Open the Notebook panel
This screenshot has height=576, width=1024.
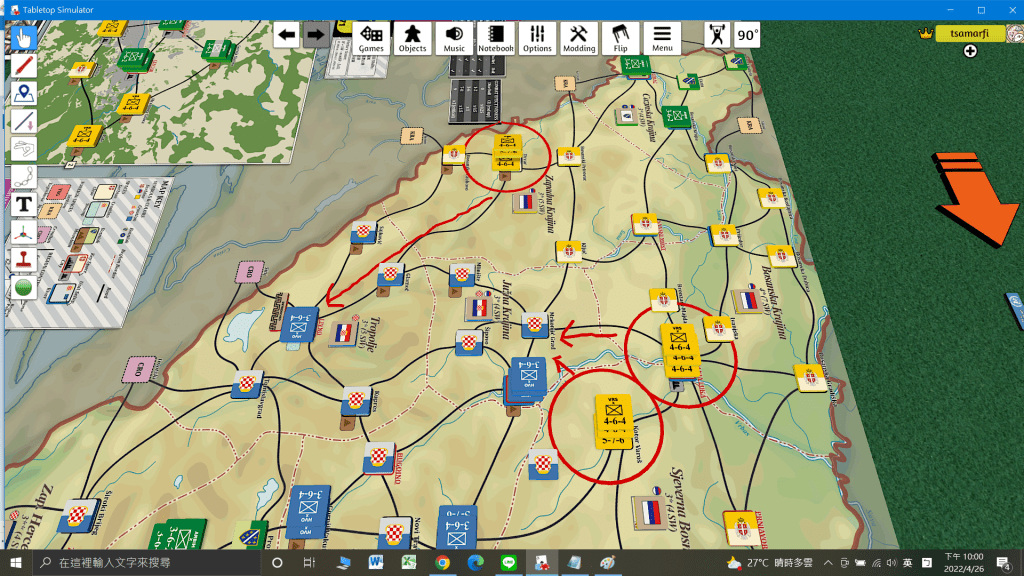(x=495, y=38)
